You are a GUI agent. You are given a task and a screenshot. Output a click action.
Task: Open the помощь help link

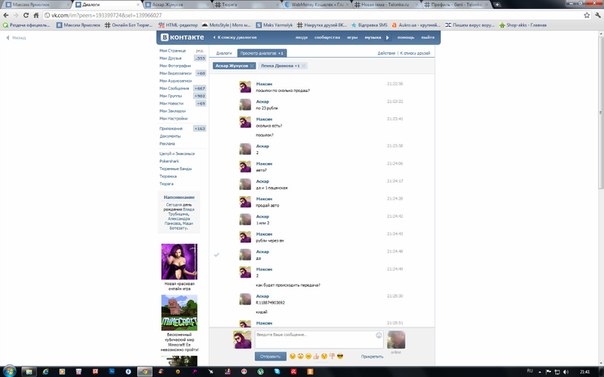point(406,37)
